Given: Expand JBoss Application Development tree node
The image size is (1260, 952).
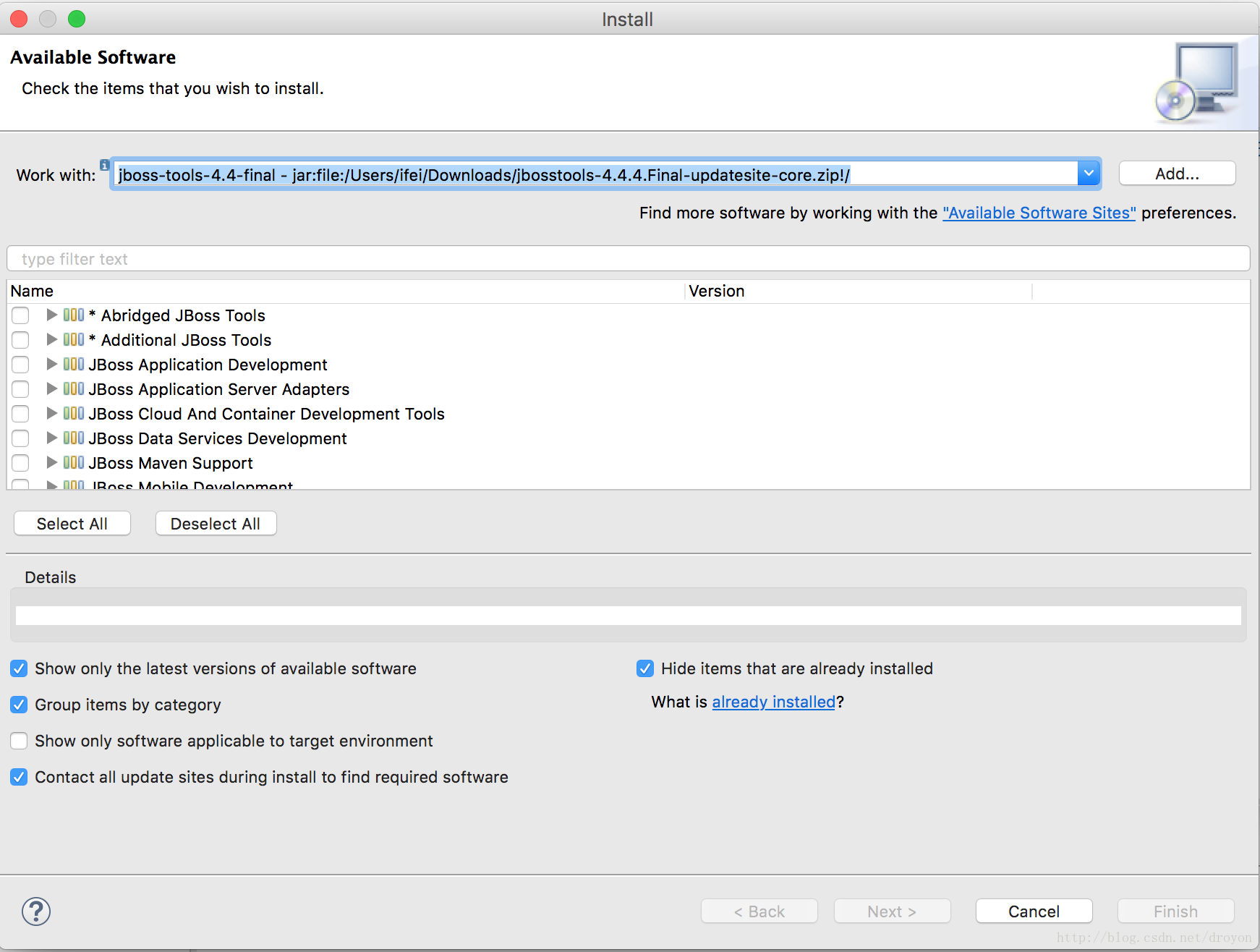Looking at the screenshot, I should (51, 364).
